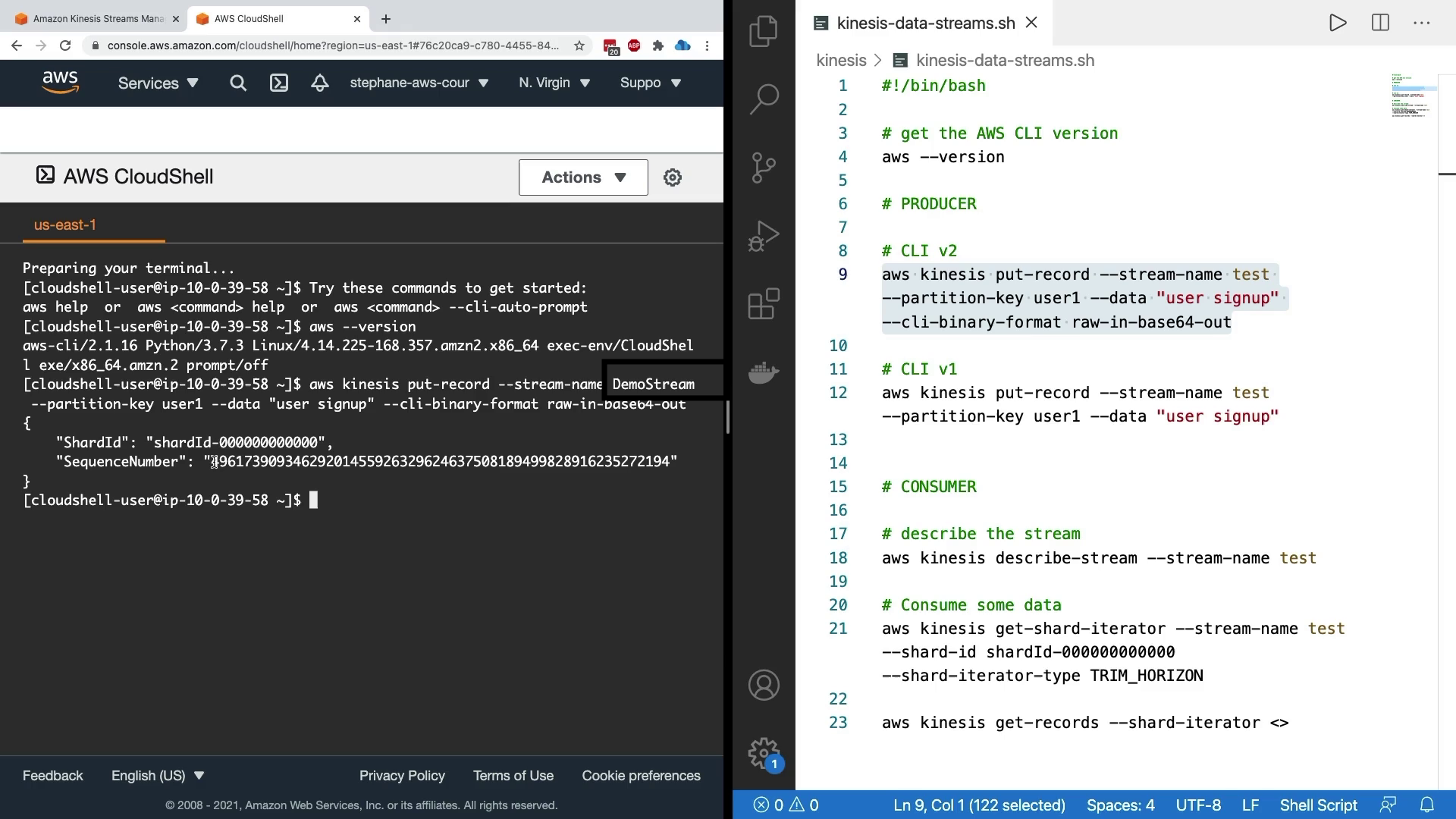Select the us-east-1 terminal tab
1456x819 pixels.
(x=65, y=225)
